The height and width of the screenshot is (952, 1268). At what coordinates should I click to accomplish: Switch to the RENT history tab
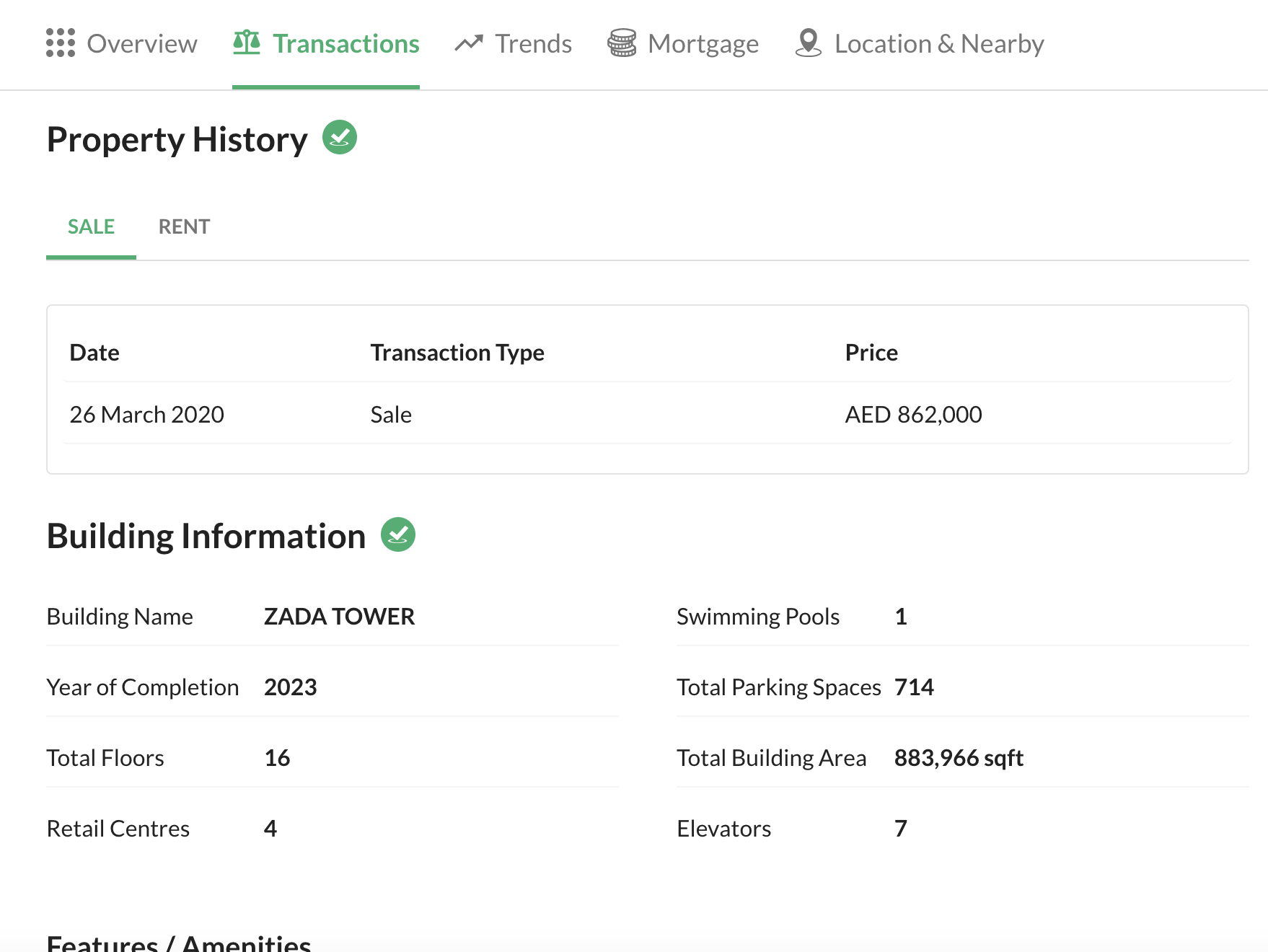click(184, 226)
